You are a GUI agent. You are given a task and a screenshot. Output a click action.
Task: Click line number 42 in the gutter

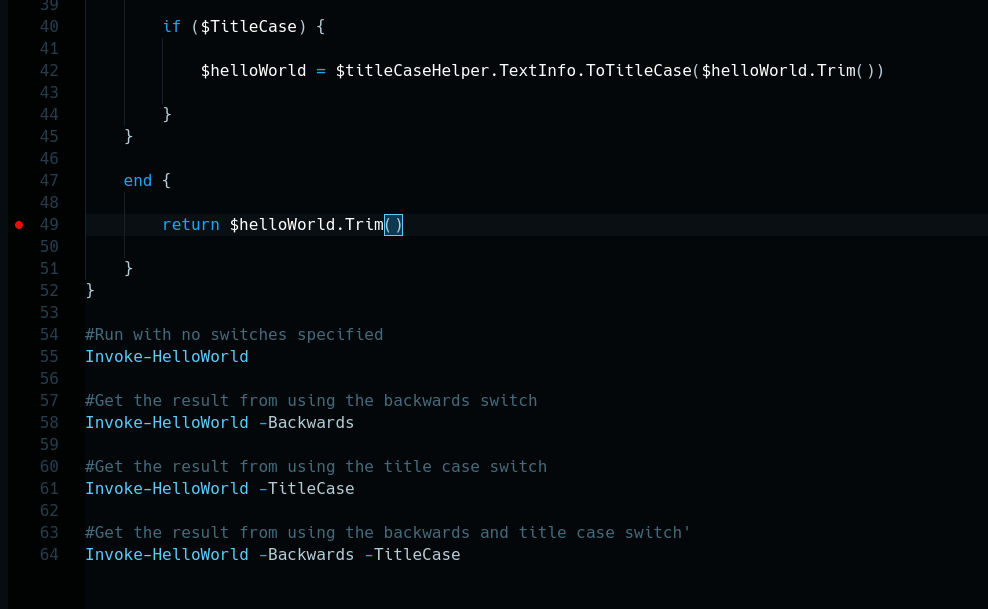click(x=49, y=71)
